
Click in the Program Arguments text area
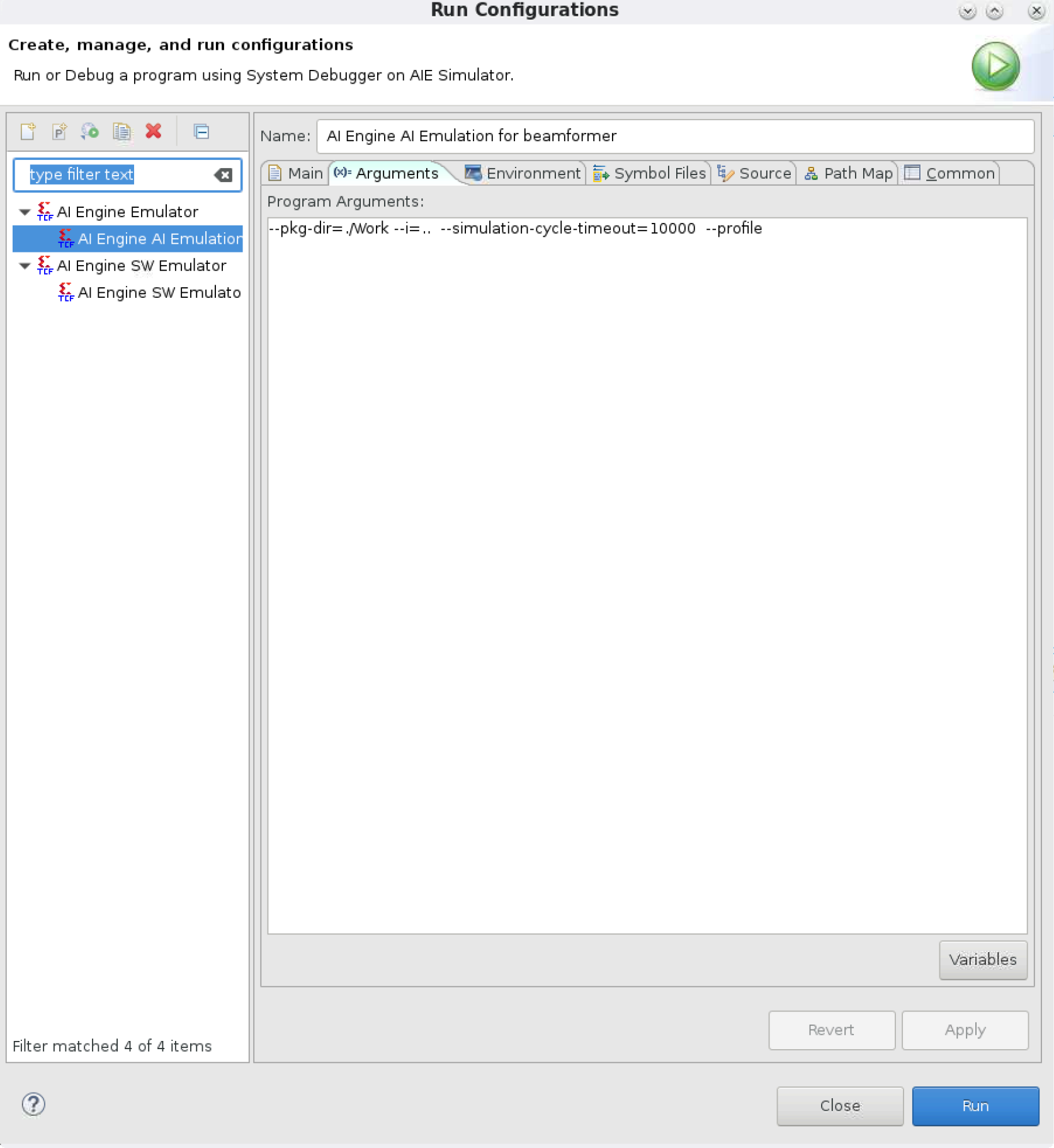tap(647, 567)
